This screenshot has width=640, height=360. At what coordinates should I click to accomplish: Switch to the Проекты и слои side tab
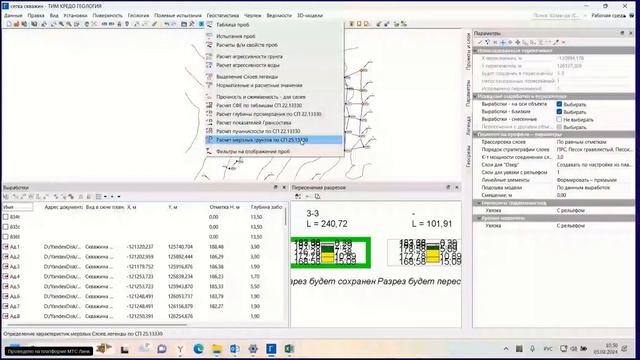pos(468,52)
